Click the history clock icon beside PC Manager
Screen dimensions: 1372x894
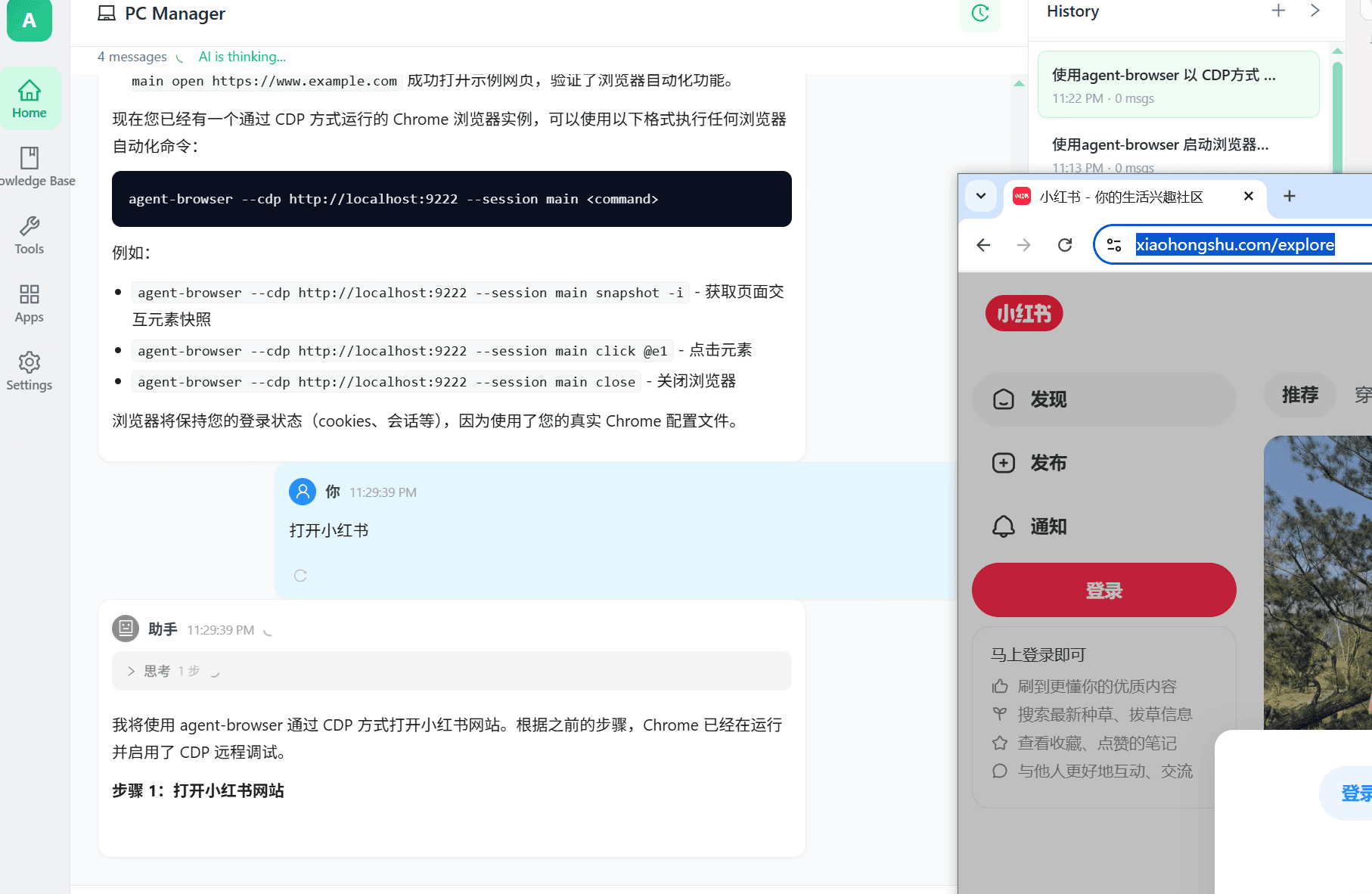[x=979, y=13]
